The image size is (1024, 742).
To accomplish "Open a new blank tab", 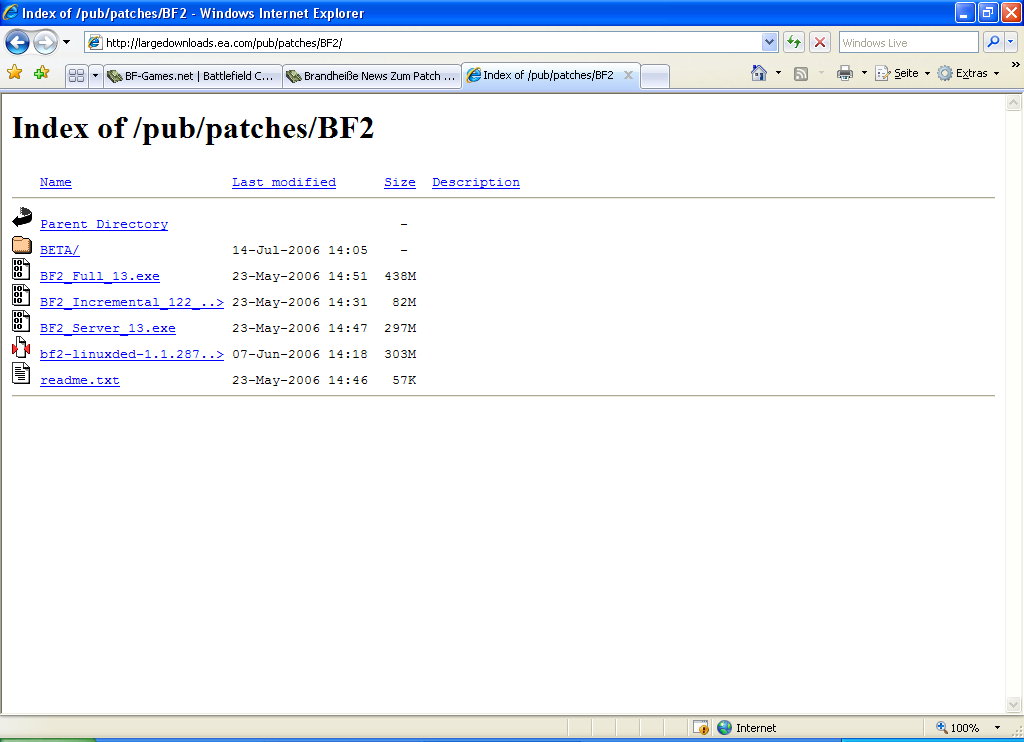I will pyautogui.click(x=655, y=76).
